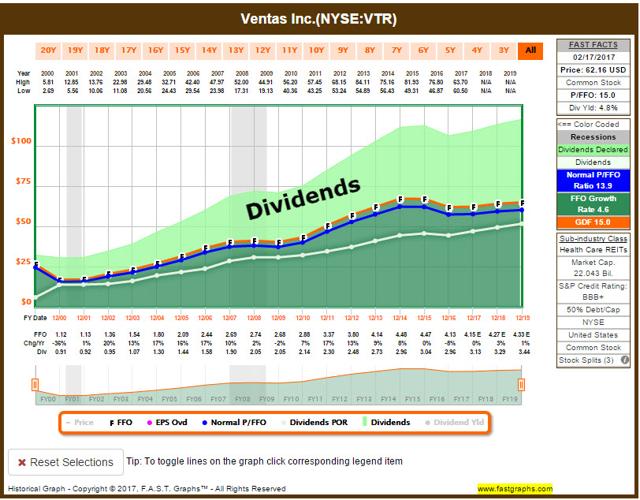640x500 pixels.
Task: Select the 16Y time range tab
Action: [x=156, y=51]
